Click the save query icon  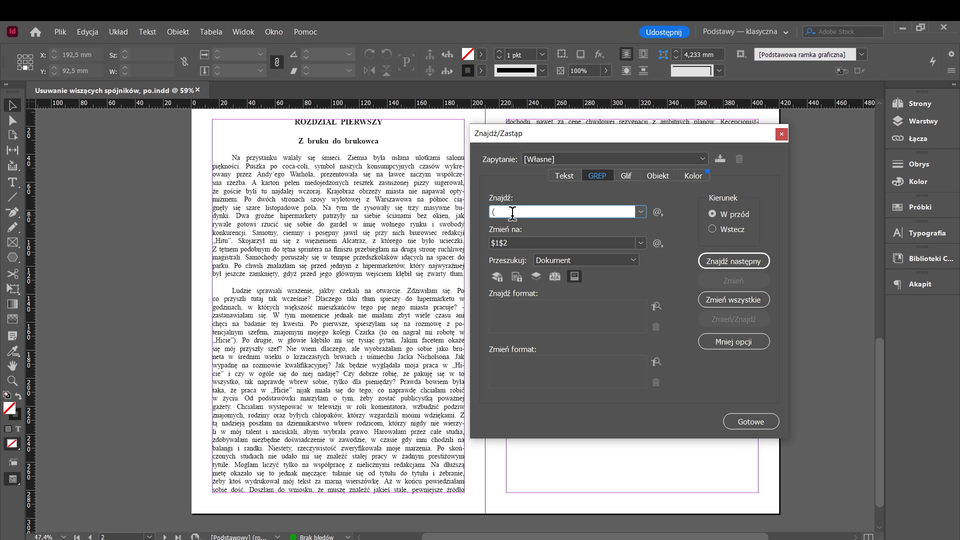[x=719, y=159]
